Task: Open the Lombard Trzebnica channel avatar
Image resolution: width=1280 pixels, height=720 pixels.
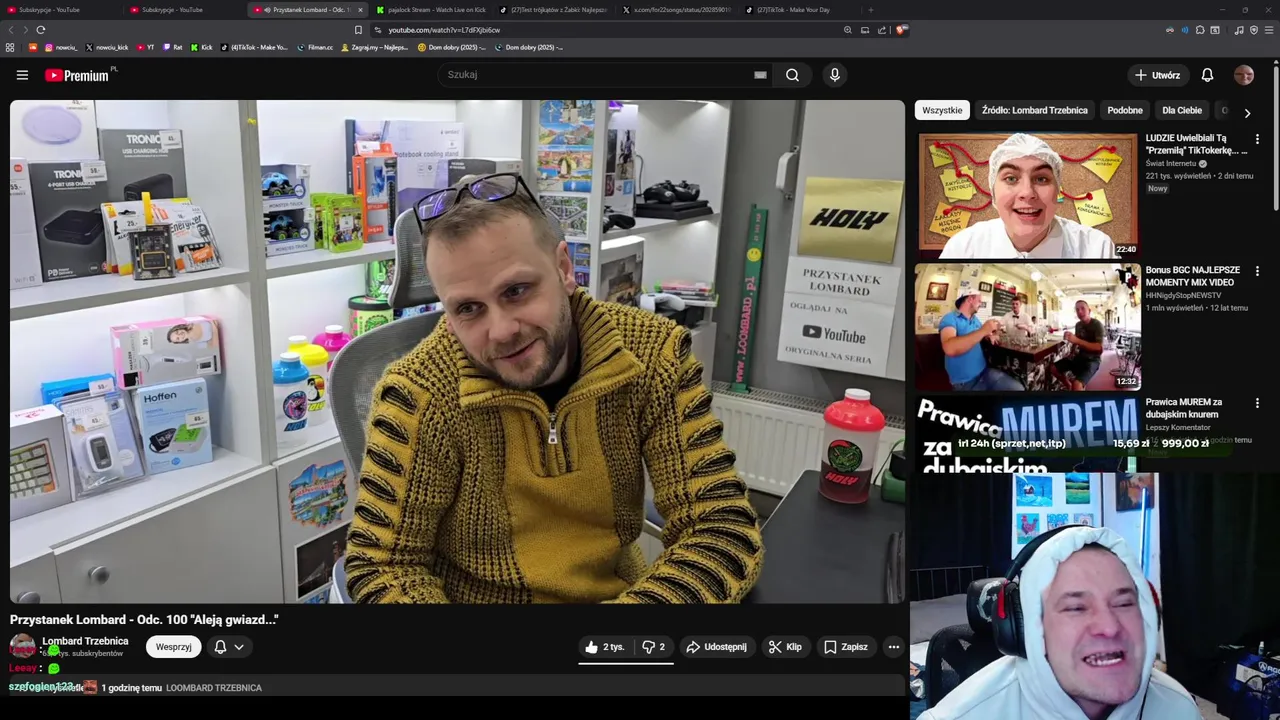Action: (x=22, y=646)
